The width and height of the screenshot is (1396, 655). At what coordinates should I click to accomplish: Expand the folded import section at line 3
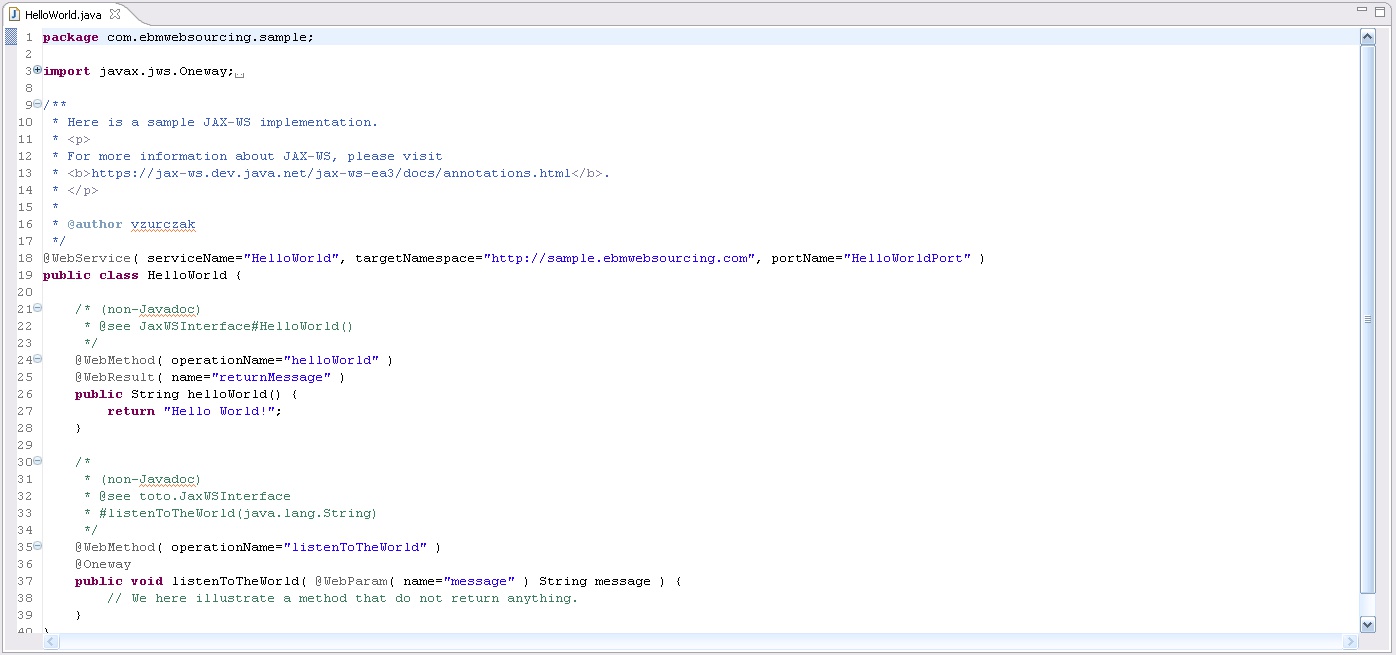pos(37,70)
